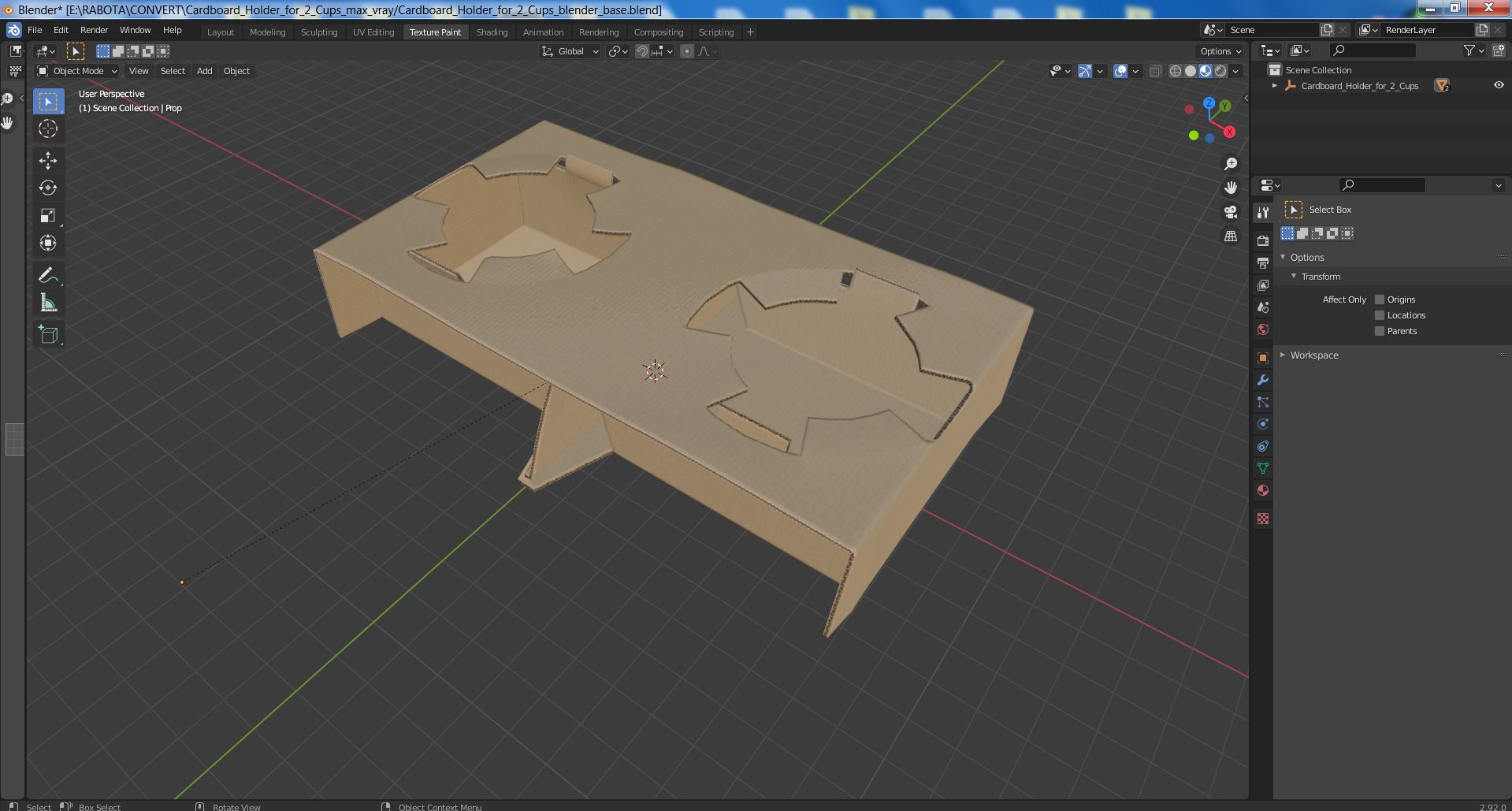1512x811 pixels.
Task: Open the overlays options dropdown arrow
Action: [1135, 71]
